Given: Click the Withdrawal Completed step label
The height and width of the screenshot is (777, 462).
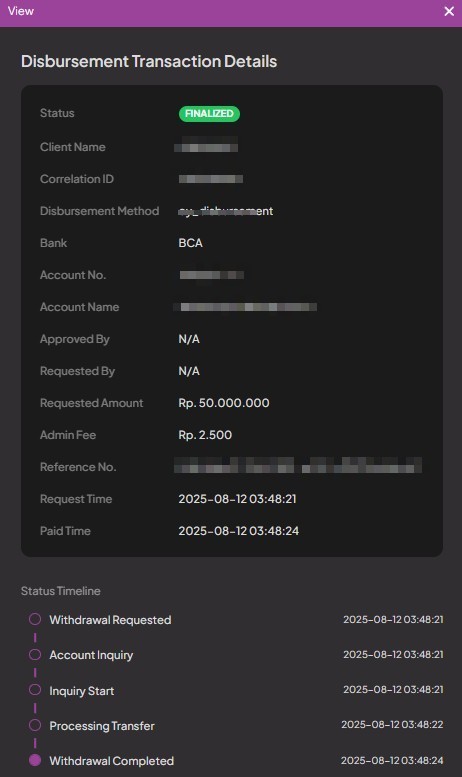Looking at the screenshot, I should tap(112, 761).
